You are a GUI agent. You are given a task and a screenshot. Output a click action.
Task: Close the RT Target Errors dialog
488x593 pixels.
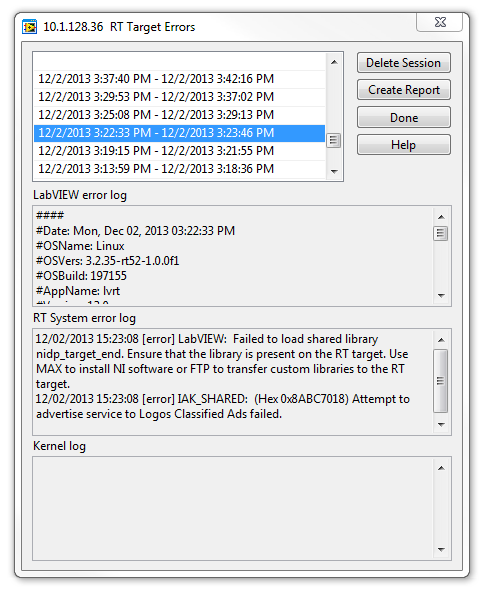point(440,22)
